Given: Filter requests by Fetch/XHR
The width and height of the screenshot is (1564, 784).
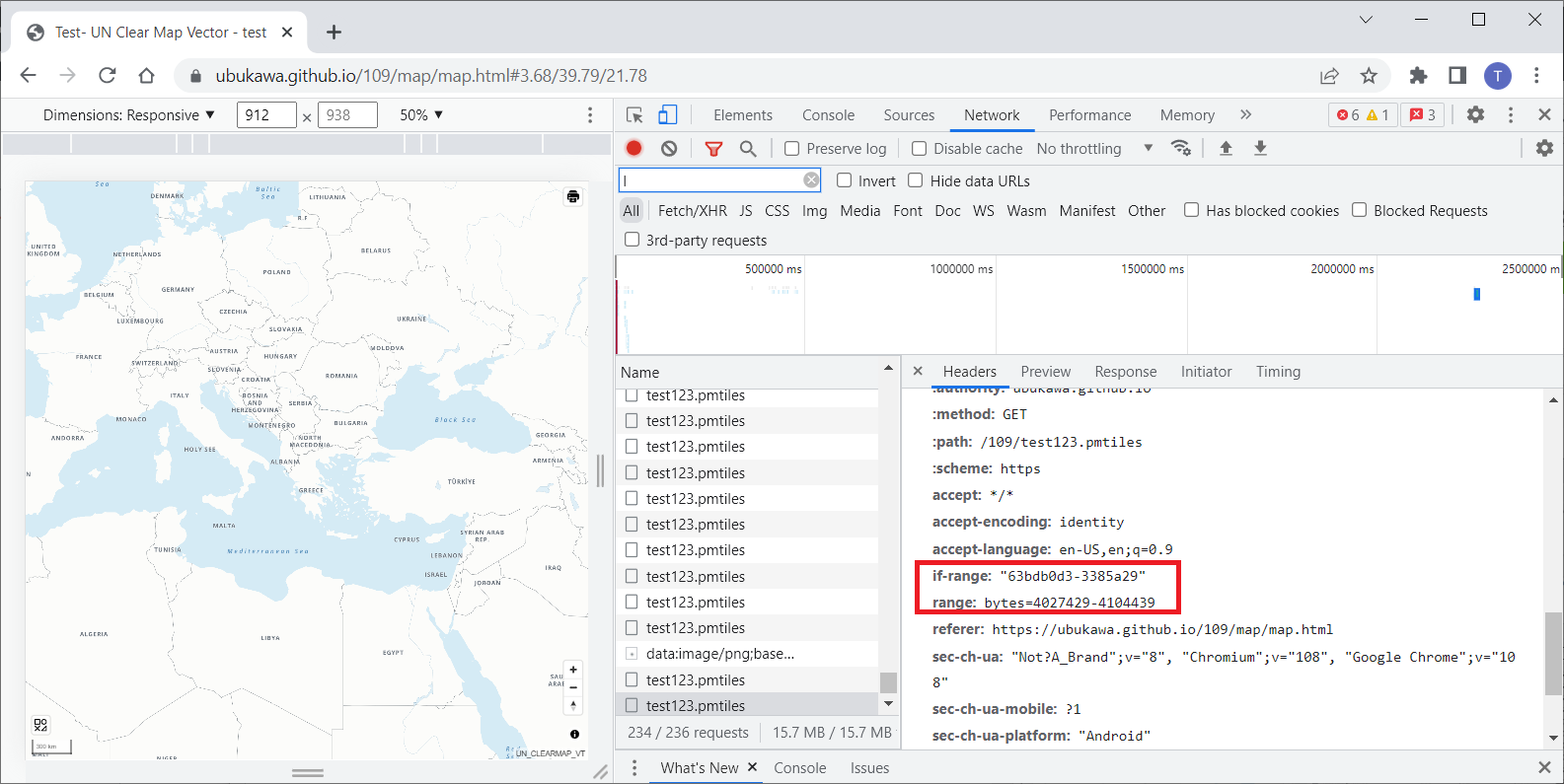Looking at the screenshot, I should pos(693,211).
